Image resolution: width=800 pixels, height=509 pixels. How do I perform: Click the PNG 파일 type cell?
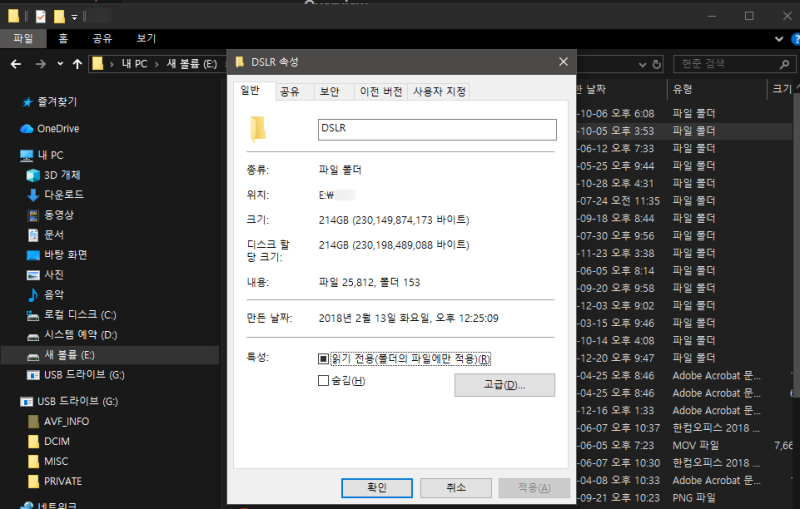coord(694,498)
